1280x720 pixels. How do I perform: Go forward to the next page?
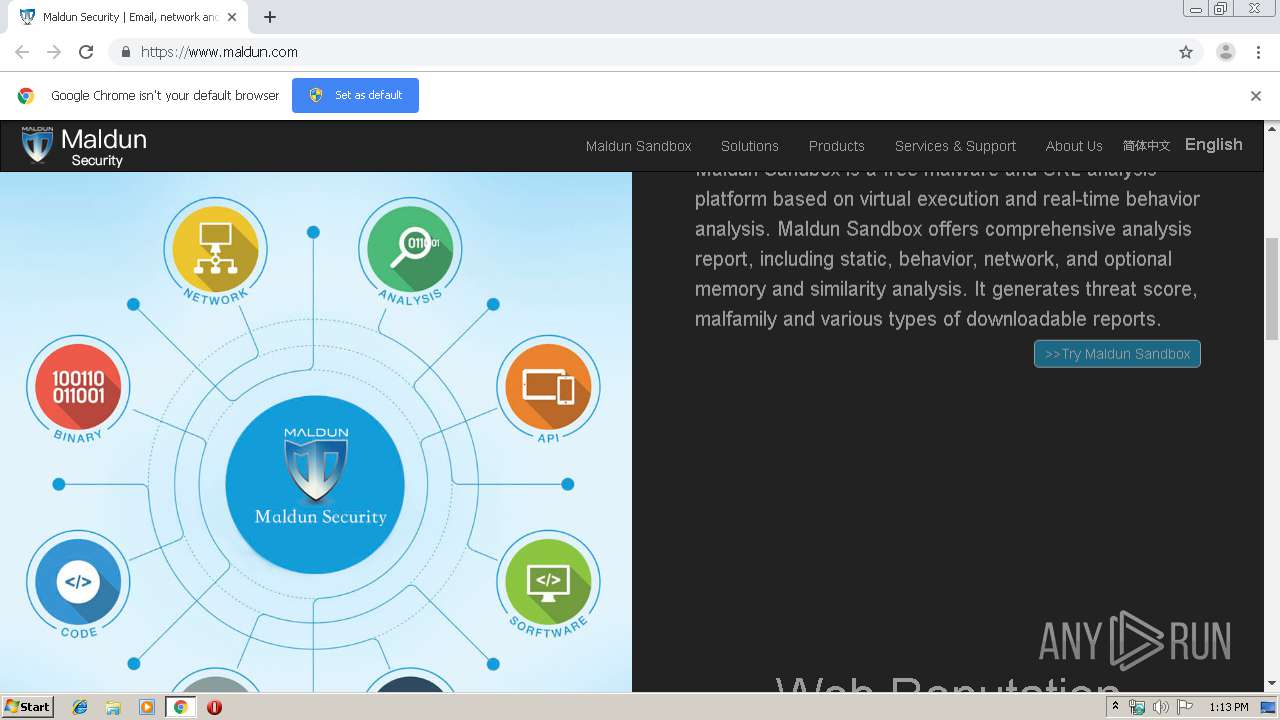coord(54,52)
